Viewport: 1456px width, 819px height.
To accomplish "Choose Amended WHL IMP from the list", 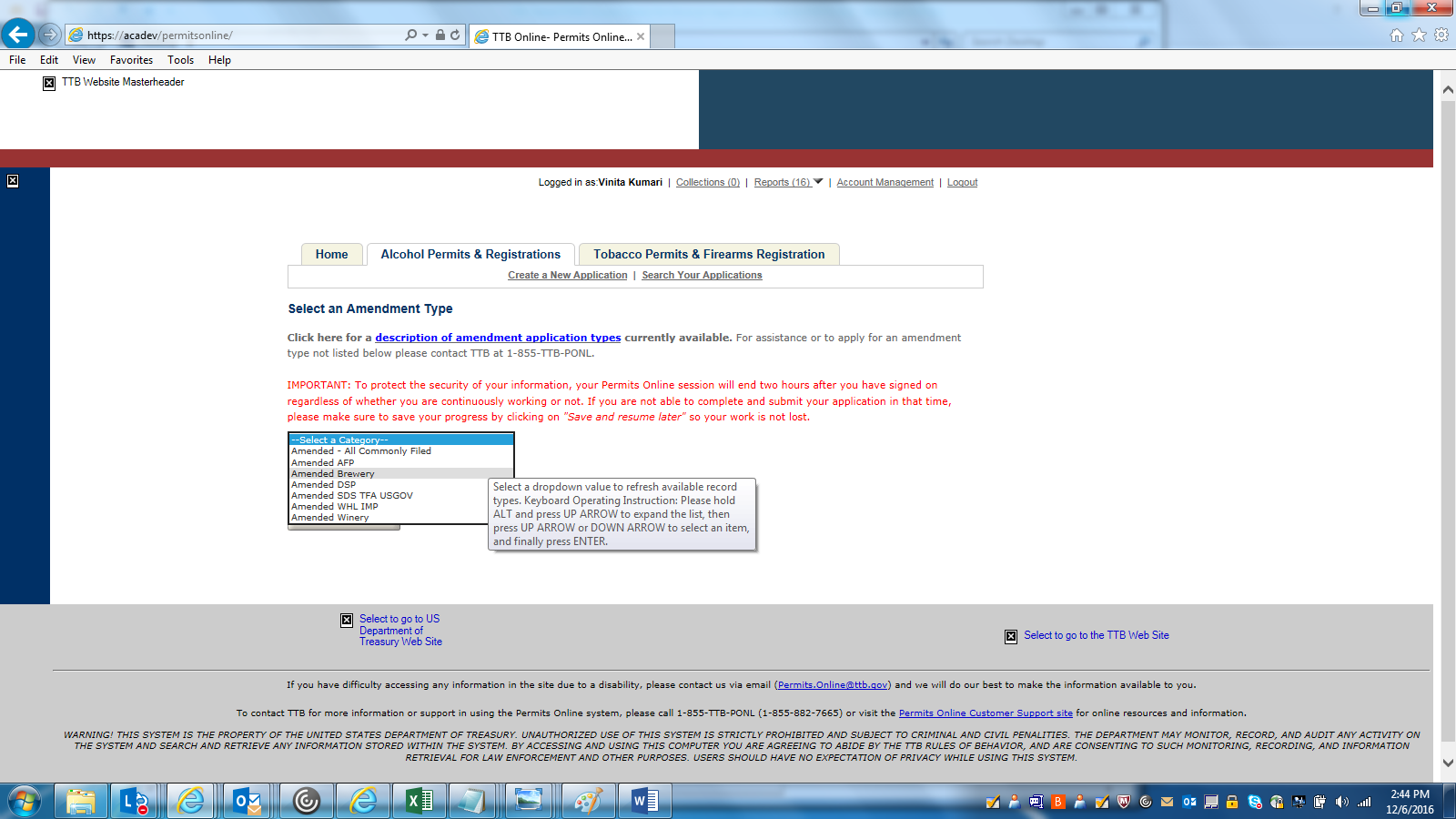I will pos(389,506).
